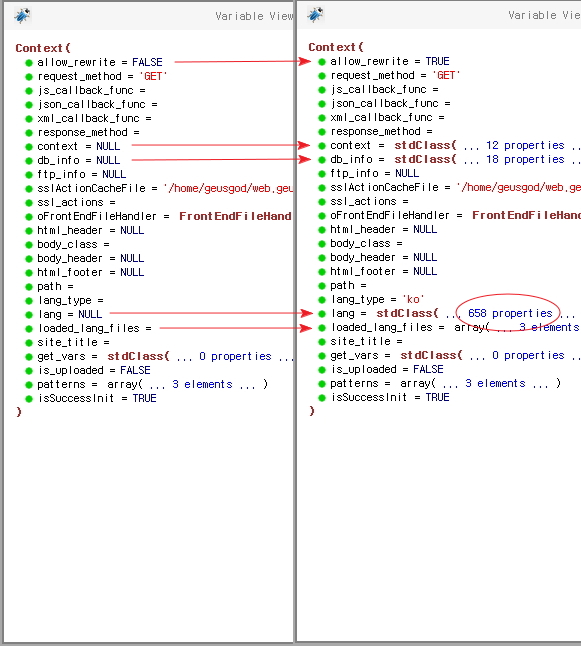Viewport: 581px width, 646px height.
Task: Click the bug icon in left Variable View
Action: tap(22, 16)
